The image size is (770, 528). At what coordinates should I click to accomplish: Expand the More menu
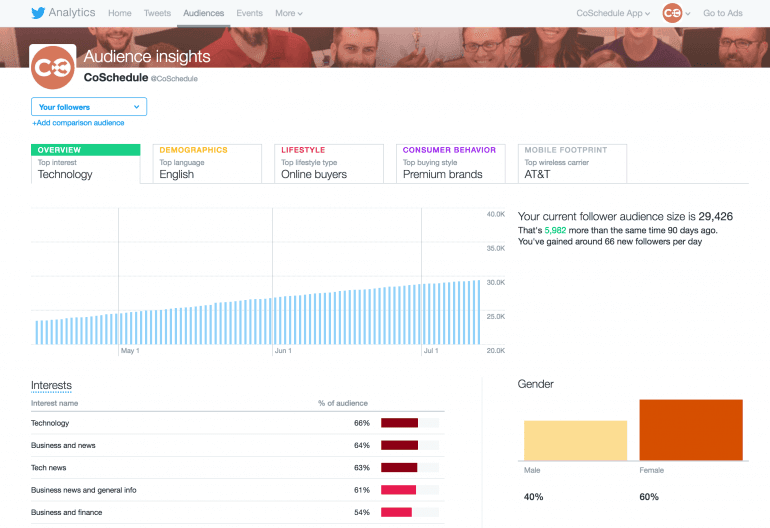click(x=289, y=13)
